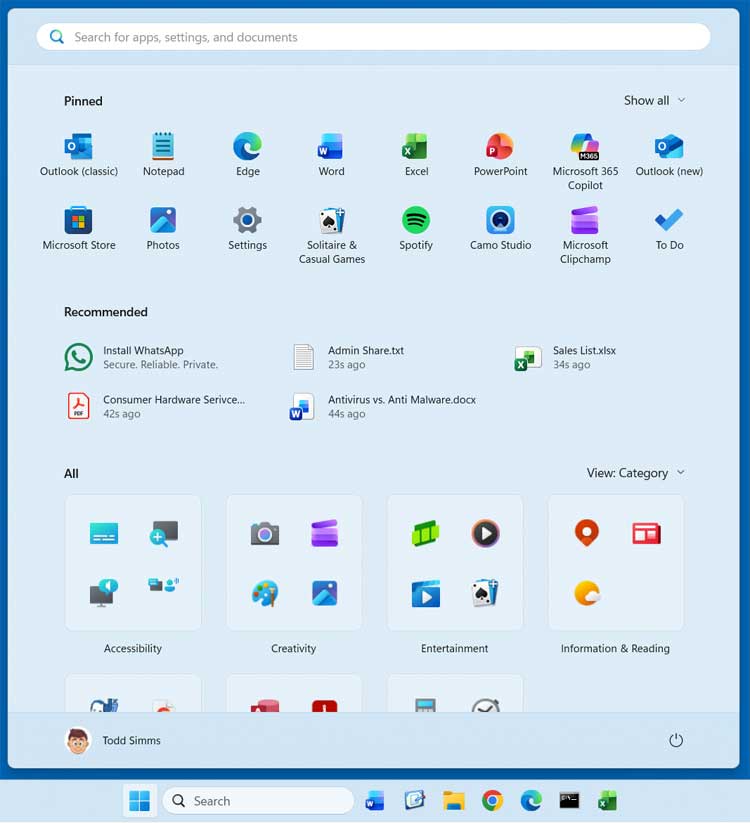Open Camera in Creativity group
The image size is (750, 823).
[265, 534]
